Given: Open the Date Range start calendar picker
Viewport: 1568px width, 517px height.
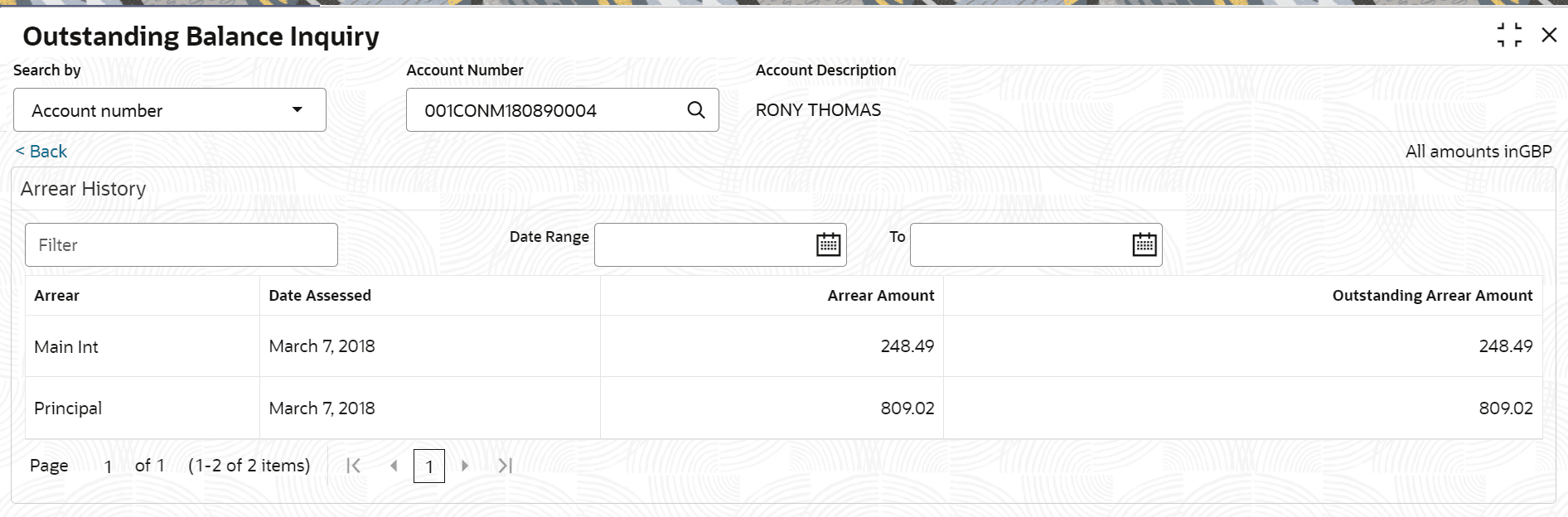Looking at the screenshot, I should point(828,244).
